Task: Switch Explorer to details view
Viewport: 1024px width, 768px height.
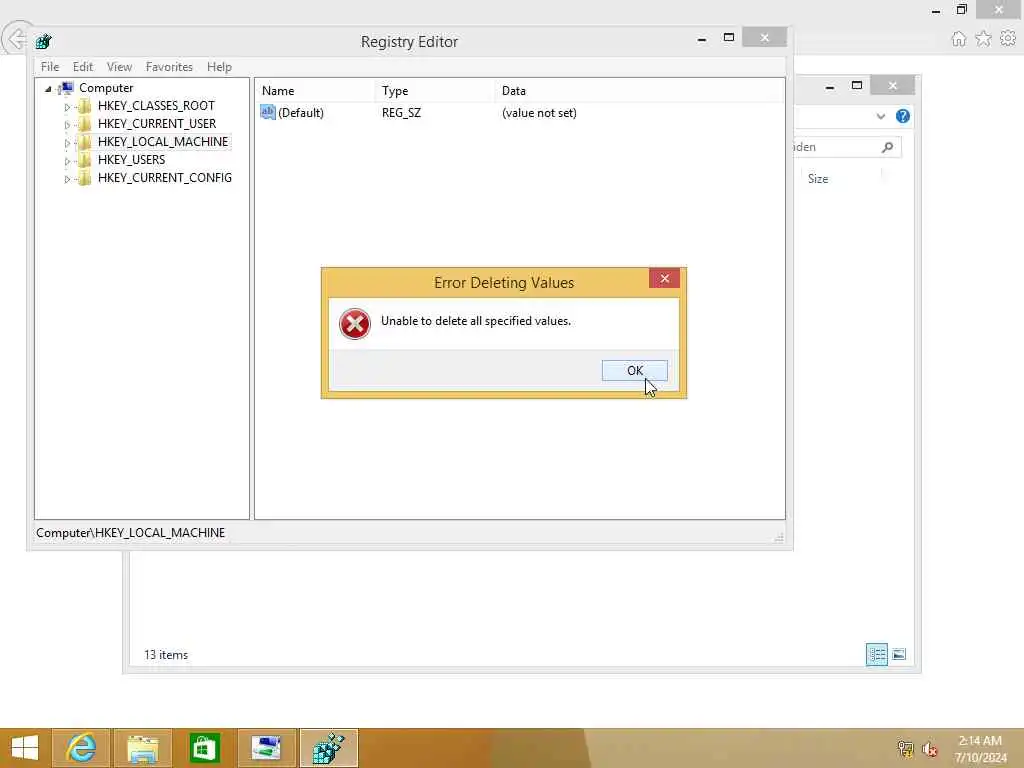Action: pos(876,654)
